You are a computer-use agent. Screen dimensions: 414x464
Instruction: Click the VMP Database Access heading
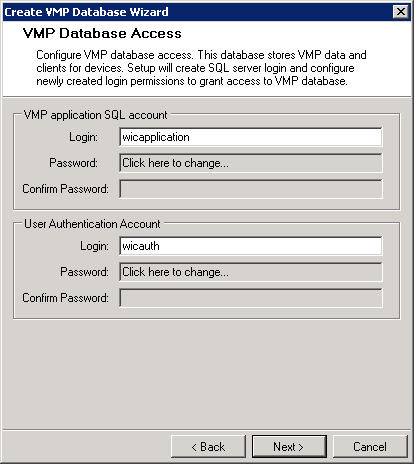coord(102,33)
